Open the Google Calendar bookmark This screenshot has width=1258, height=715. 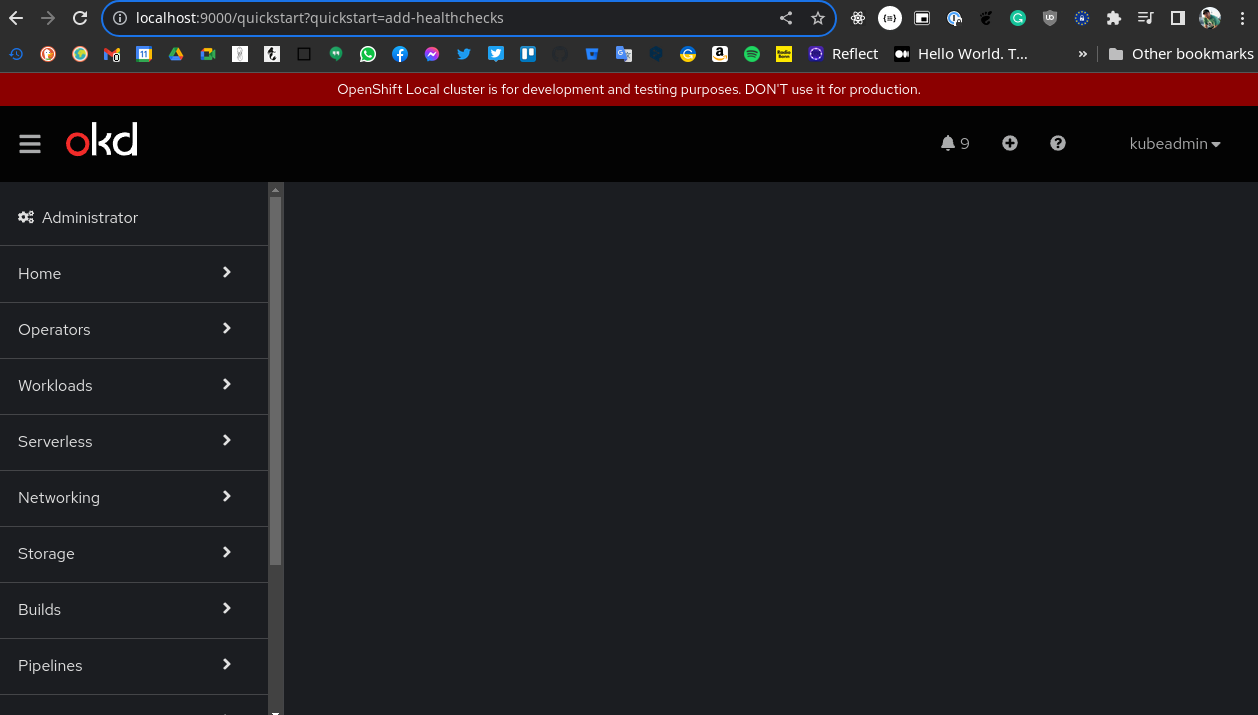(x=144, y=54)
